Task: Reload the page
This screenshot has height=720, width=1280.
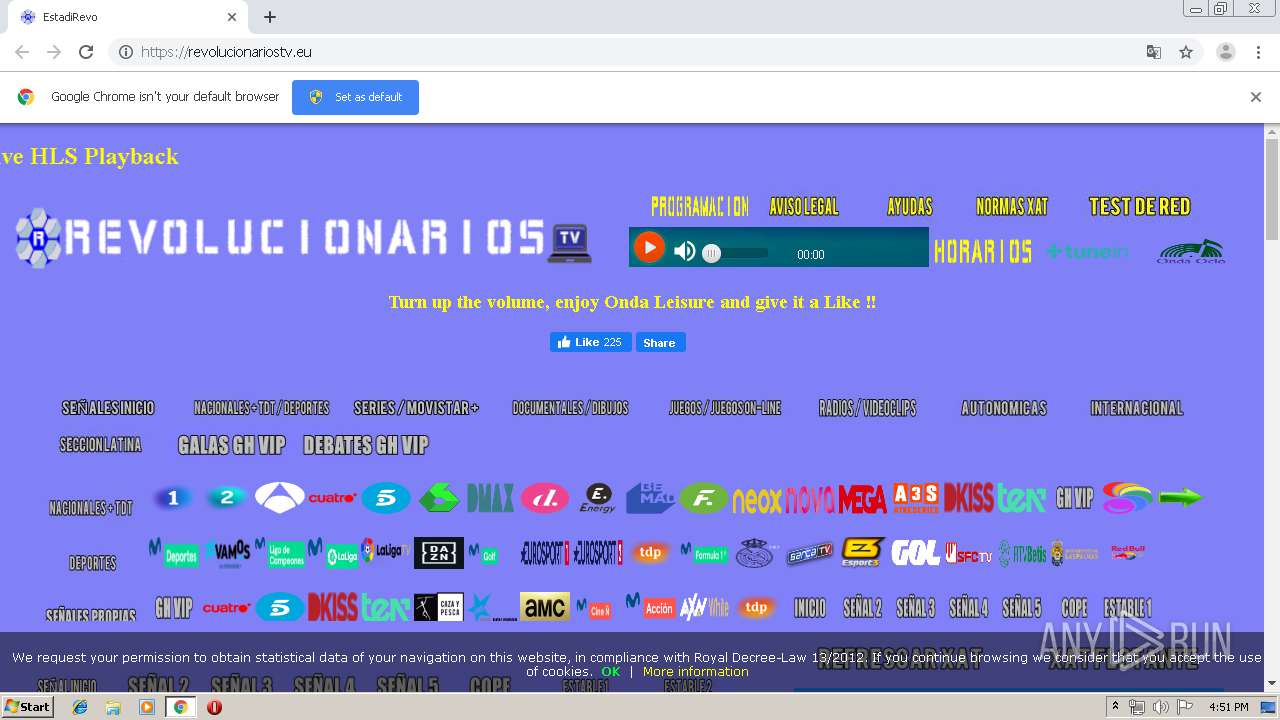Action: (x=86, y=52)
